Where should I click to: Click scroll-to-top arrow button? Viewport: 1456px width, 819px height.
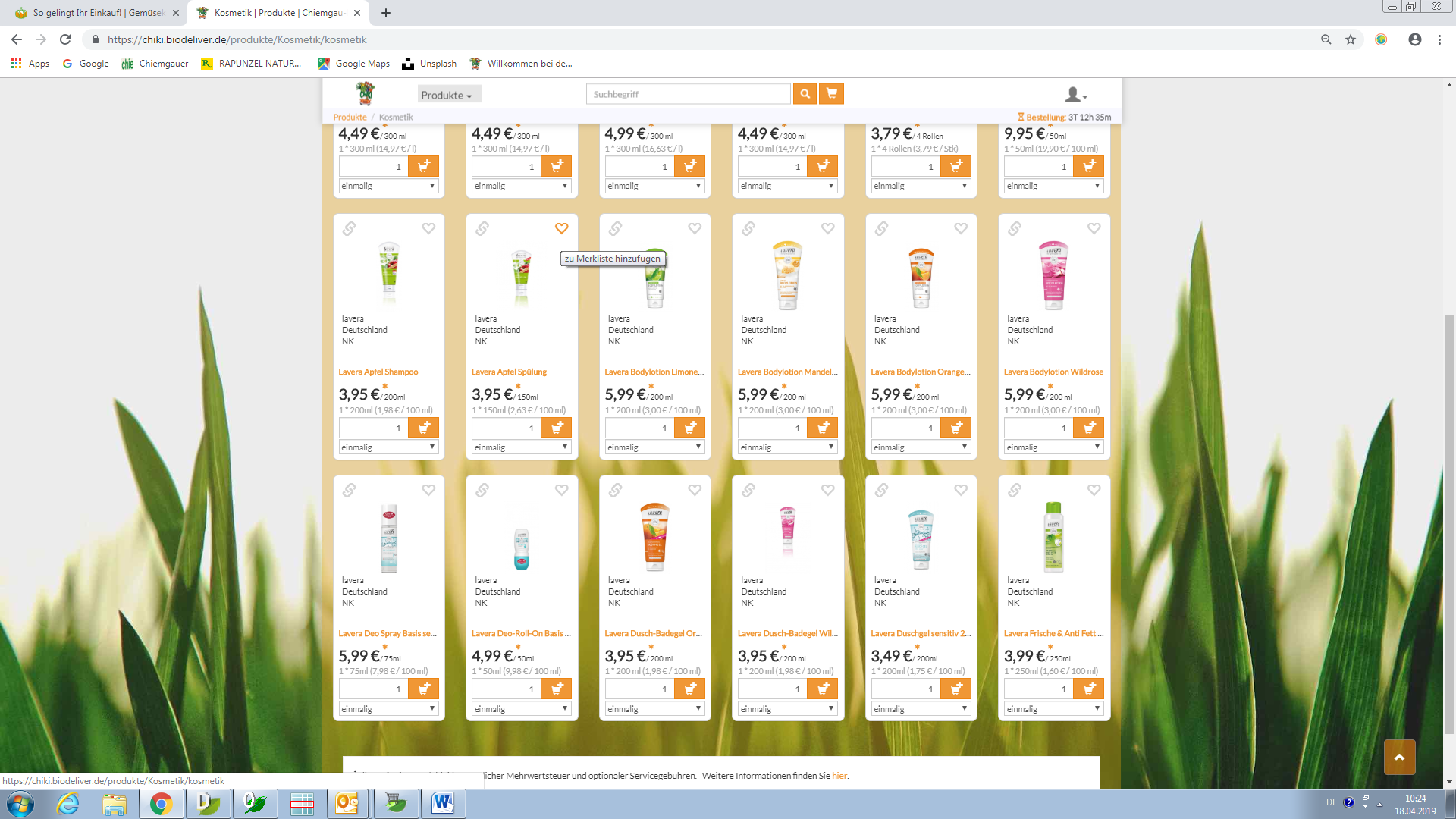pos(1399,757)
